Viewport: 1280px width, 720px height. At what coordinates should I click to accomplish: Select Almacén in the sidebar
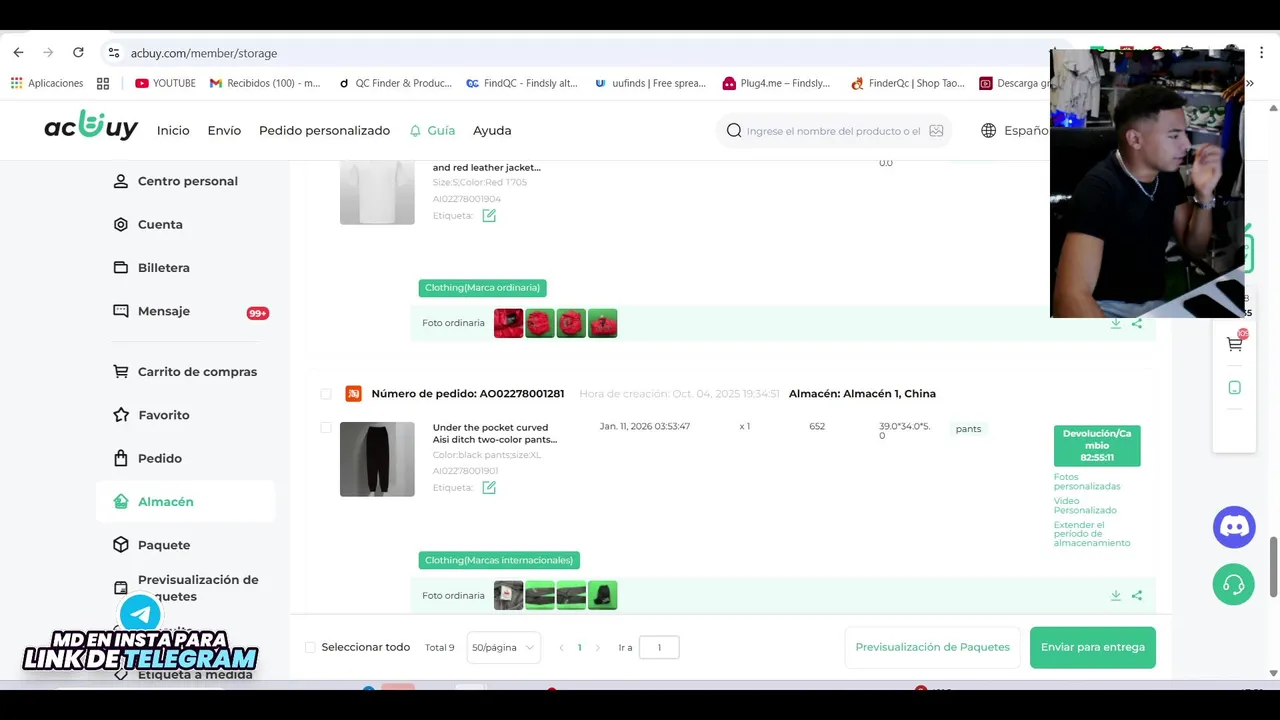(186, 501)
